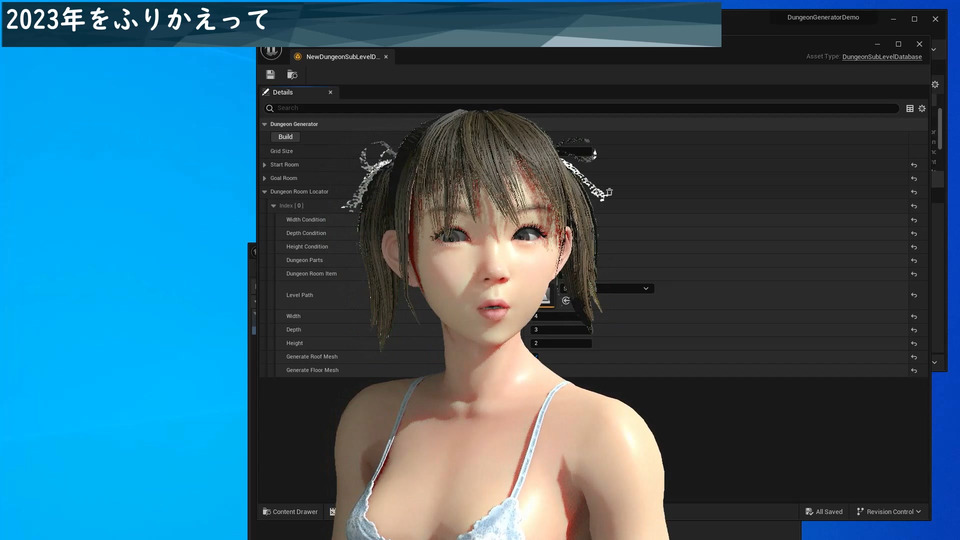Click chevron at DungeonGeneratorDemo window top right
960x540 pixels.
[934, 50]
